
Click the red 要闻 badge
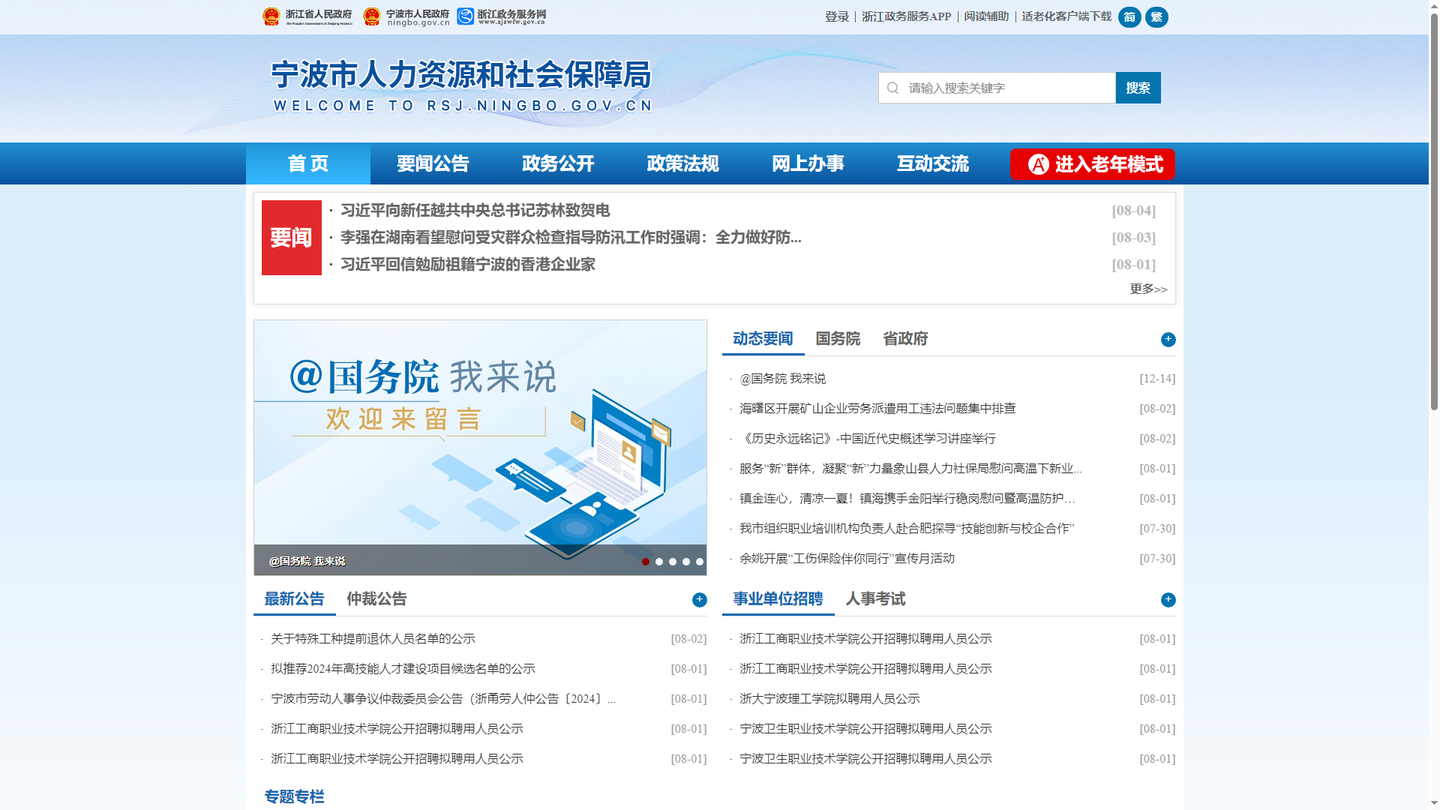coord(291,238)
